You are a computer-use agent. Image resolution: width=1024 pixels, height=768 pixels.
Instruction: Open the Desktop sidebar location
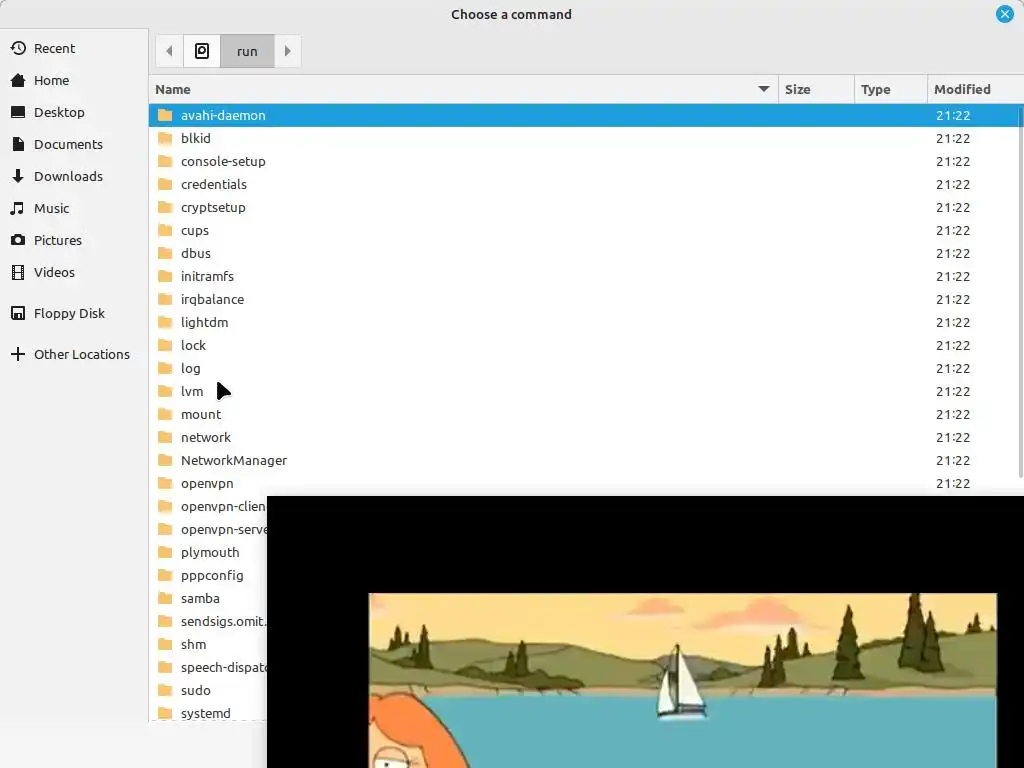click(x=74, y=112)
